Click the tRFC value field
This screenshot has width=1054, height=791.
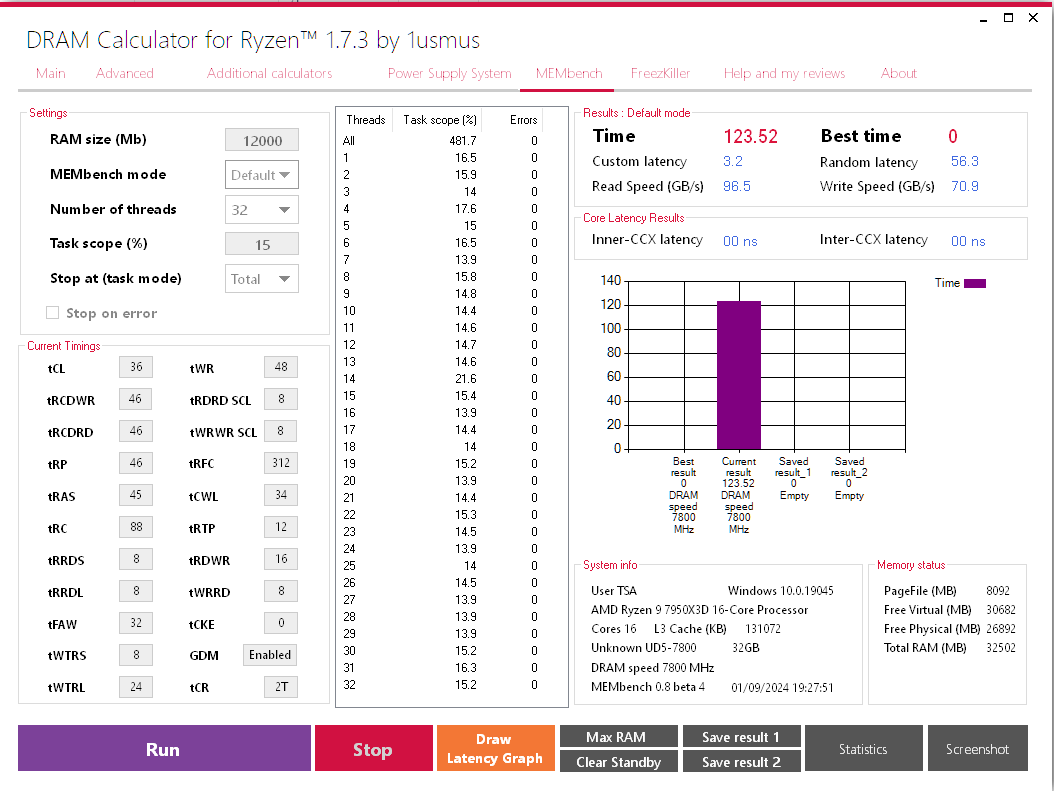point(281,462)
